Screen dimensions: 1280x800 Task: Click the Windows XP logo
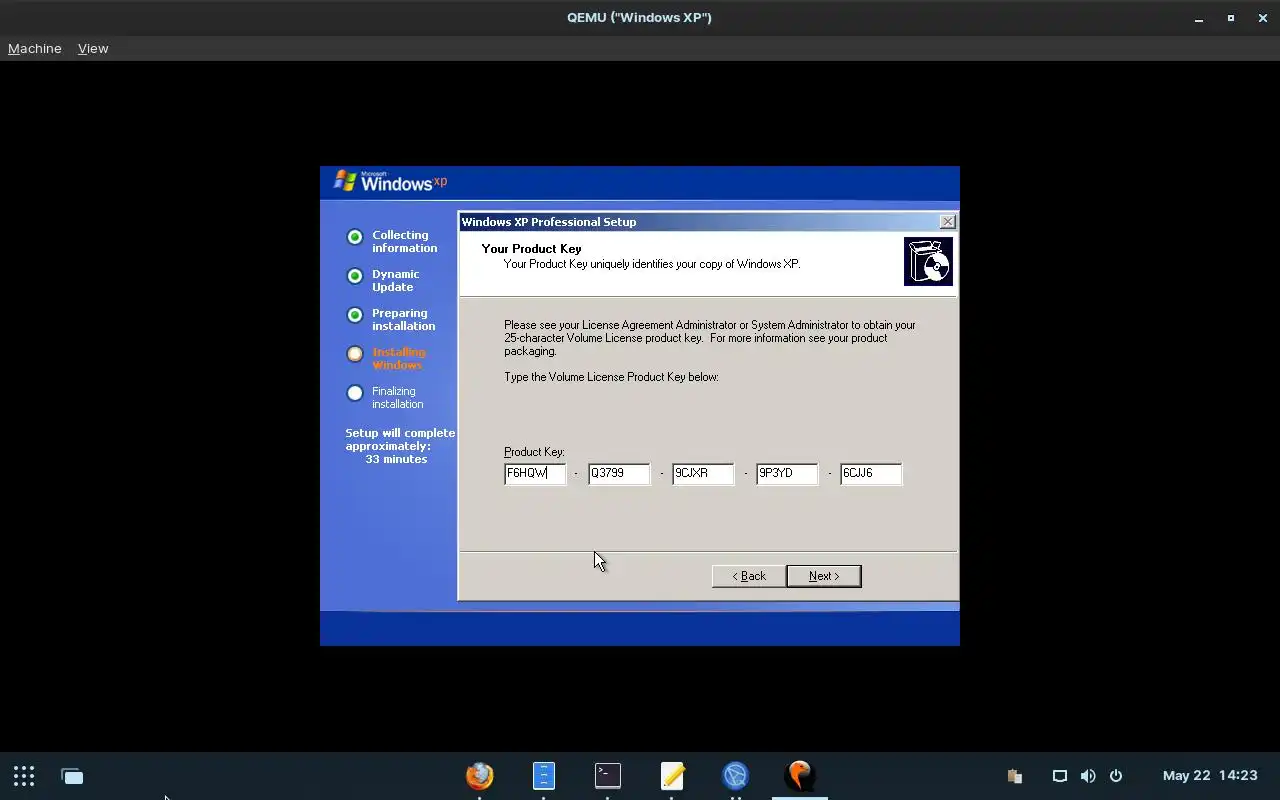click(390, 181)
